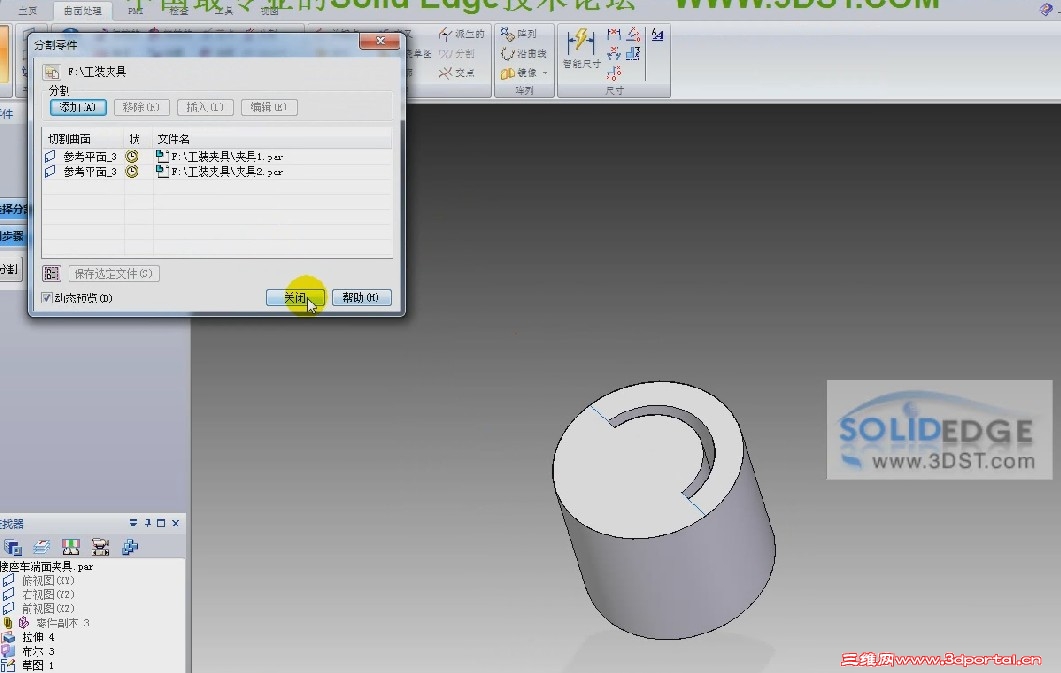Click the coordinate dimension icon
The width and height of the screenshot is (1061, 673).
(614, 53)
